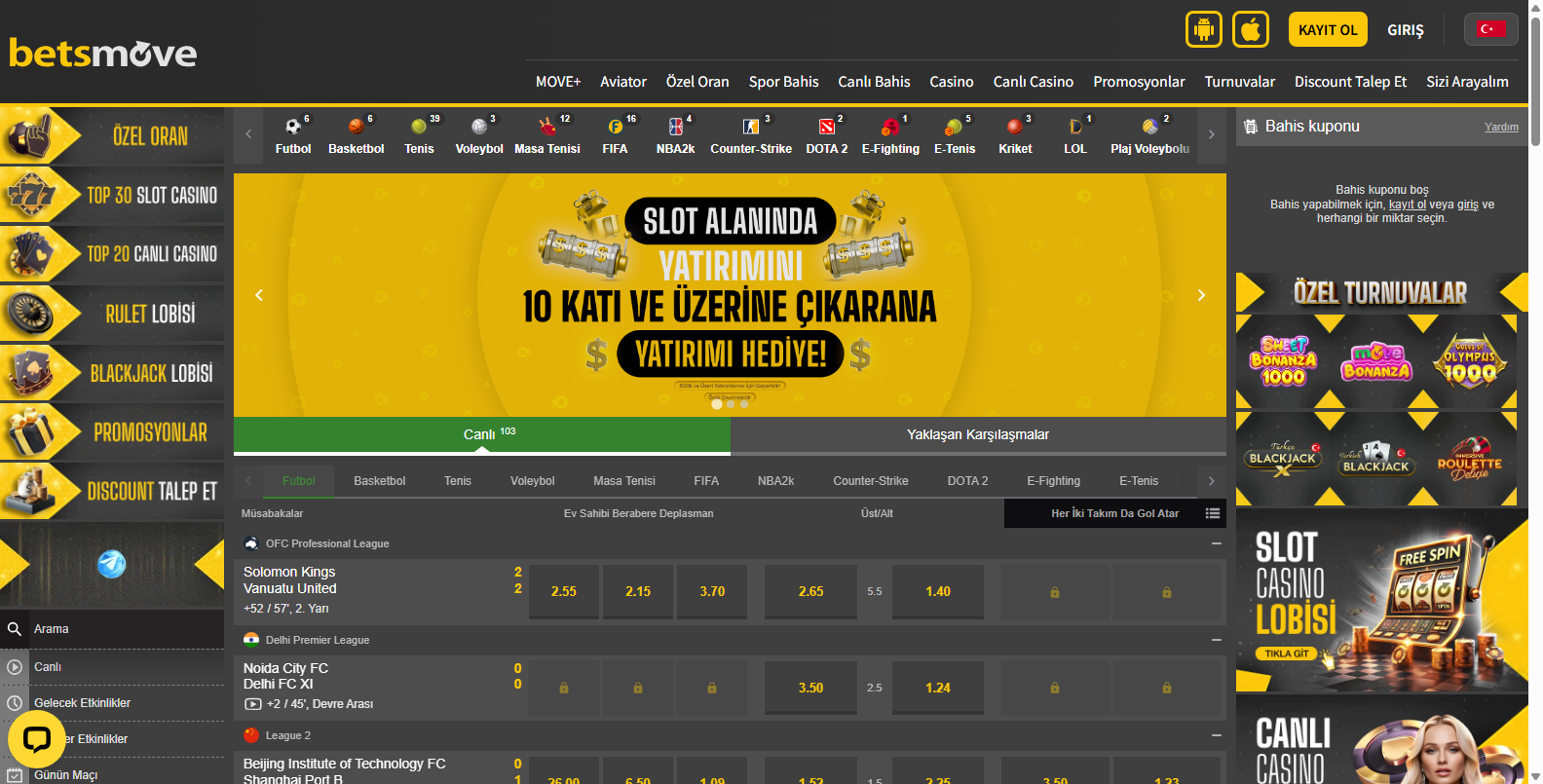1543x784 pixels.
Task: Open Move Bonanza tournament thumbnail
Action: [1376, 360]
